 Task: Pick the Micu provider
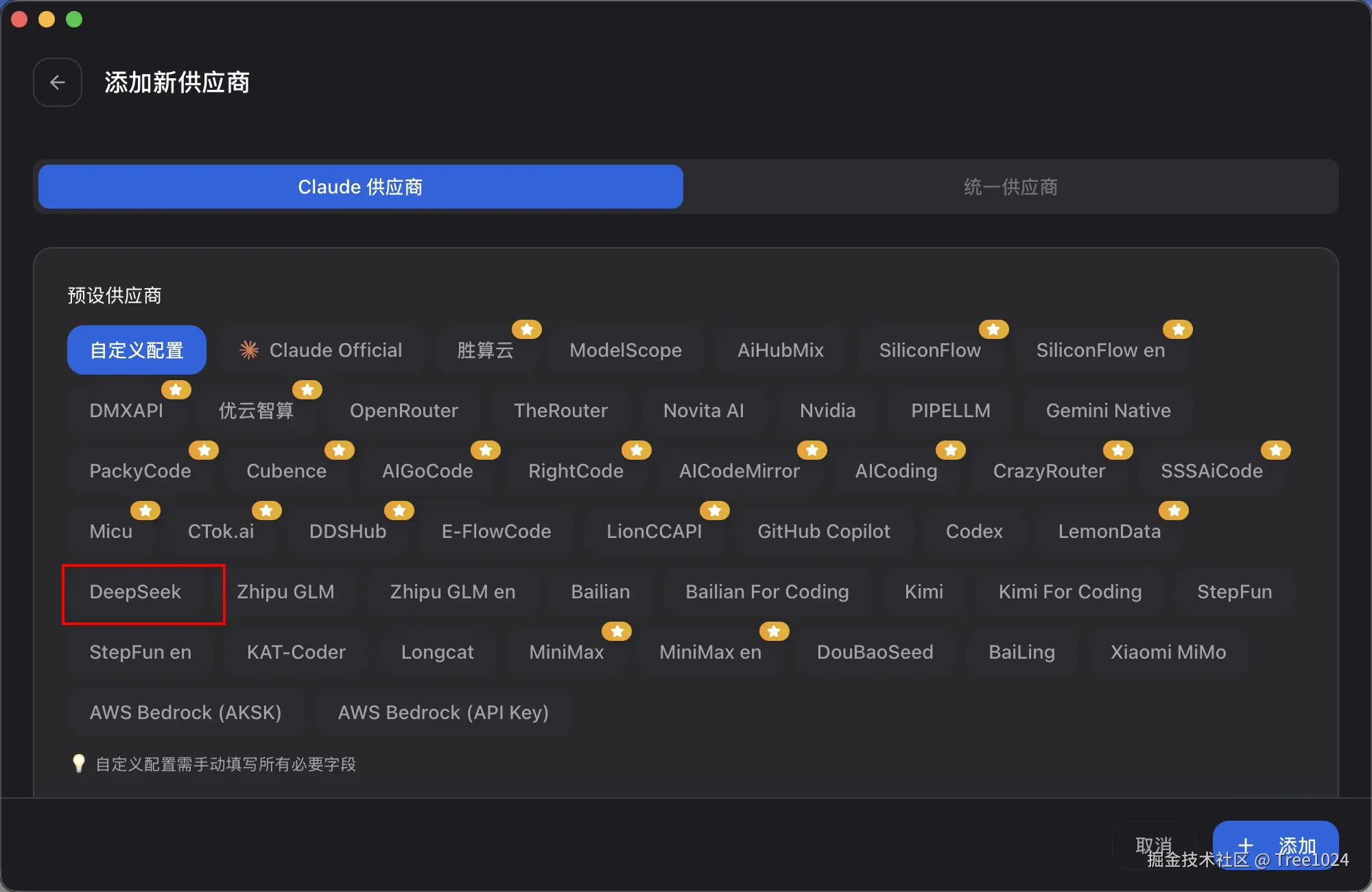coord(110,531)
